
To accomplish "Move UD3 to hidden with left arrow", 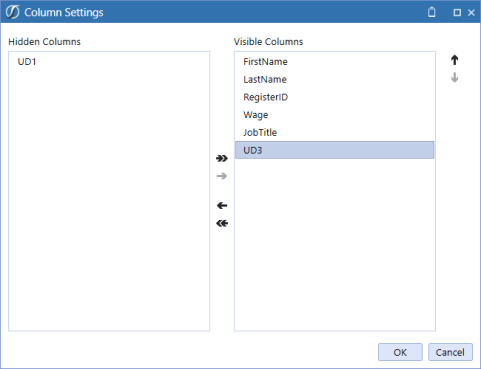I will (x=222, y=205).
